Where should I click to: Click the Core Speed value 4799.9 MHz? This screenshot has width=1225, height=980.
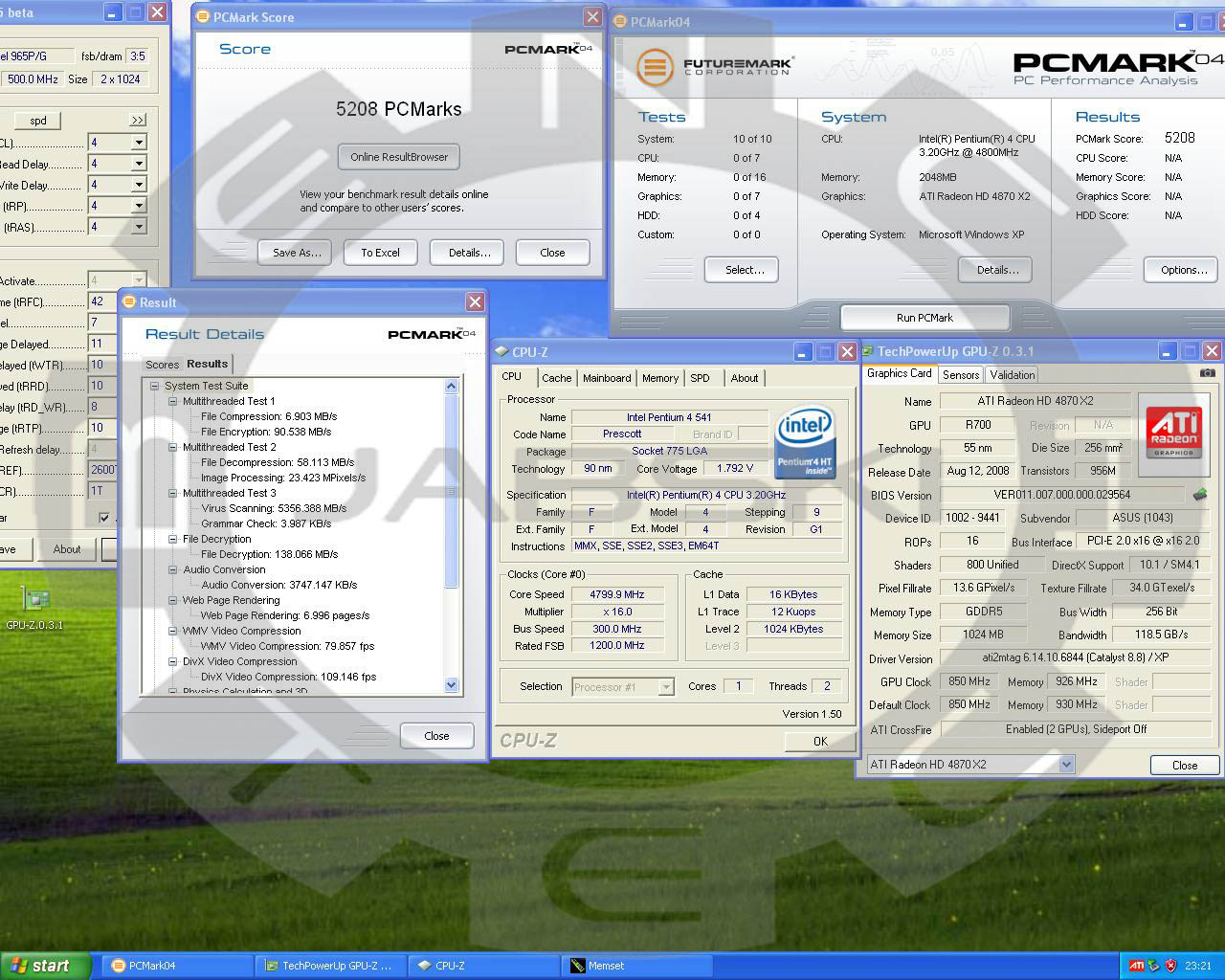[x=617, y=594]
